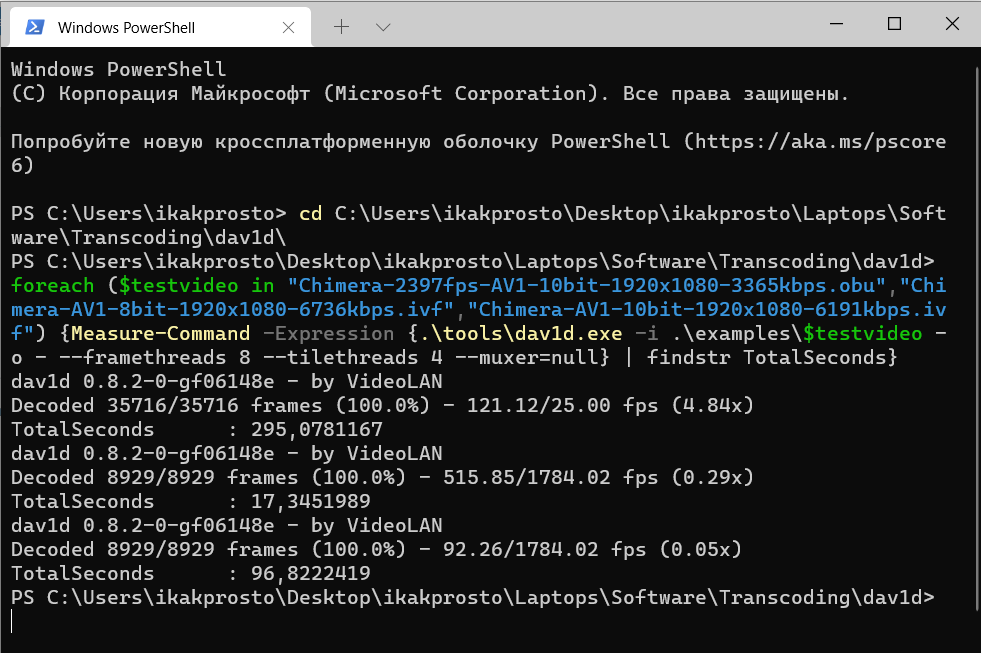Viewport: 981px width, 653px height.
Task: Click the green foreach keyword
Action: 53,285
